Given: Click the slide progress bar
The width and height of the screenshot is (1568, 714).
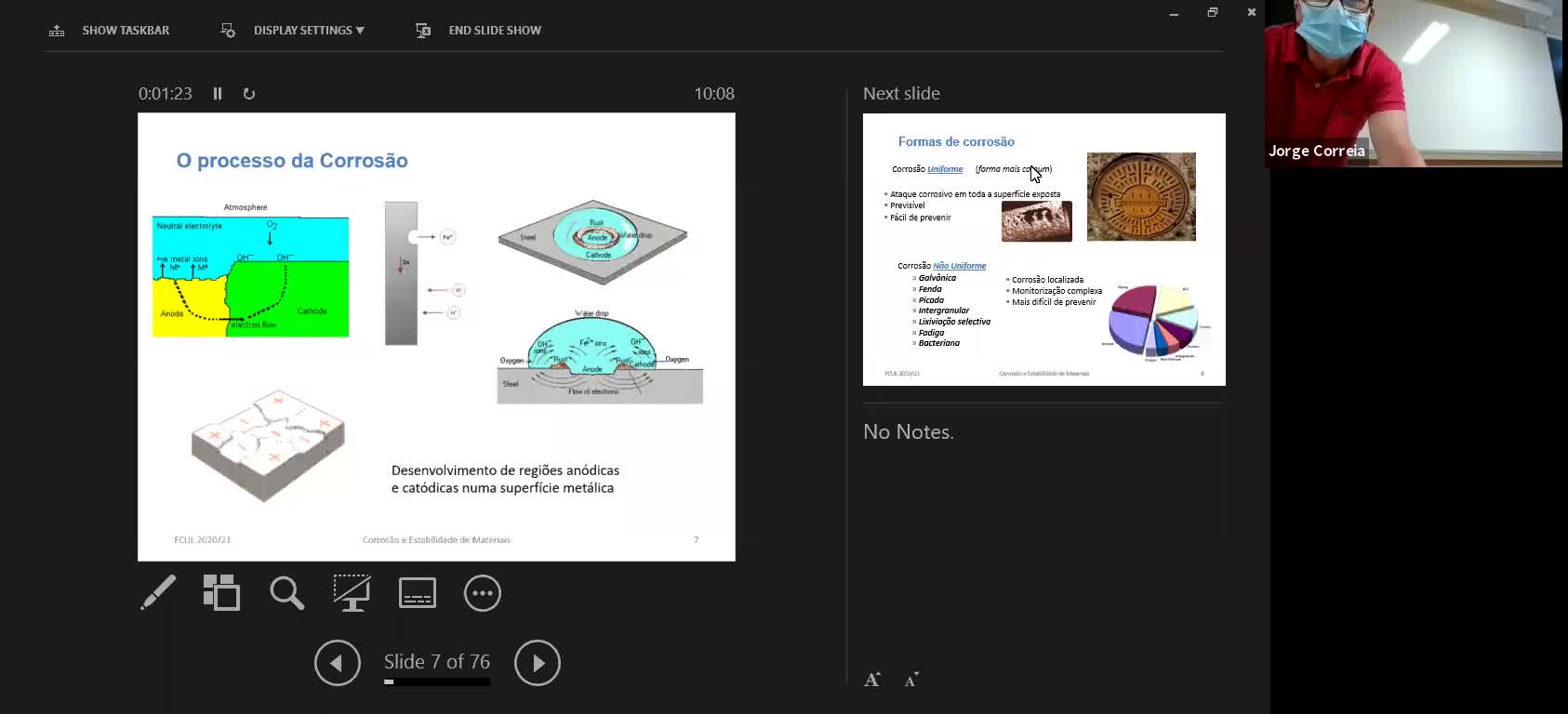Looking at the screenshot, I should [x=436, y=682].
